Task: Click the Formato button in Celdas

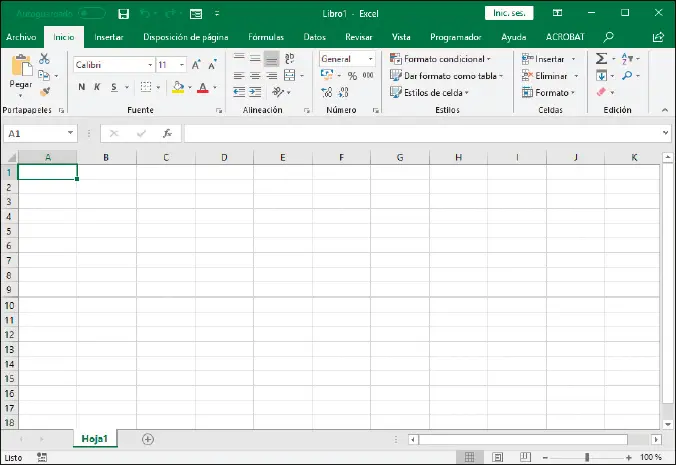Action: pos(548,92)
